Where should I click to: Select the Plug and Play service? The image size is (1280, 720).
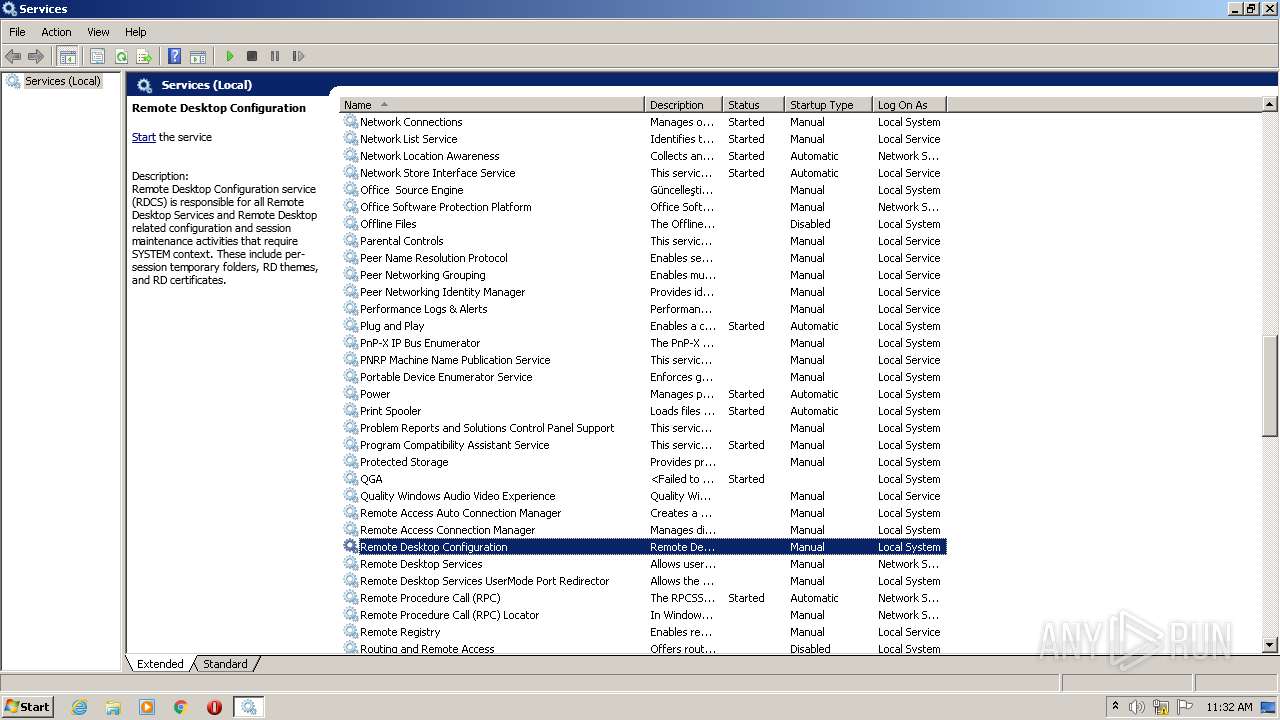(643, 326)
